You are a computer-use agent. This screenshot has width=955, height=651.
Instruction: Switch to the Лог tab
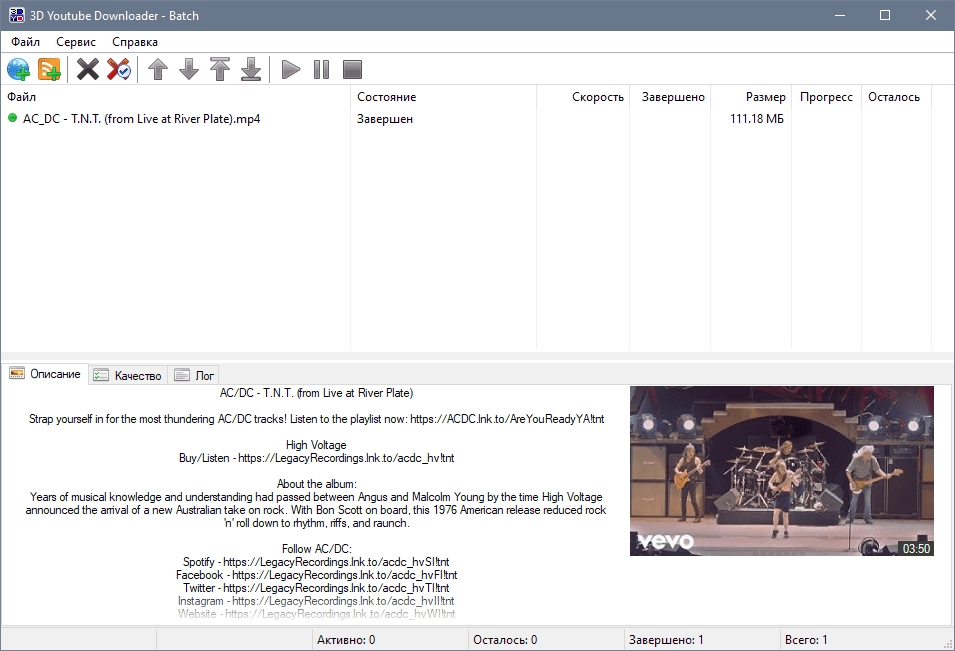194,376
